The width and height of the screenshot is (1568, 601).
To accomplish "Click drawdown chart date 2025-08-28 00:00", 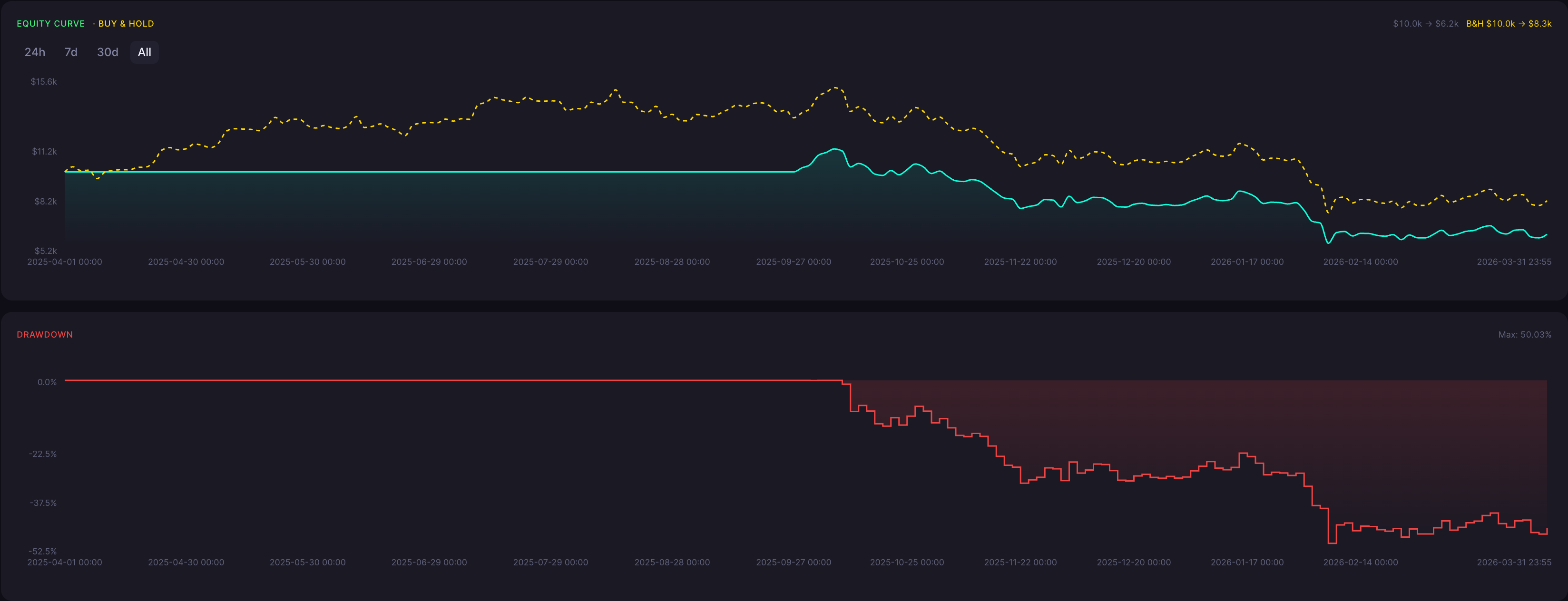I will (x=672, y=562).
